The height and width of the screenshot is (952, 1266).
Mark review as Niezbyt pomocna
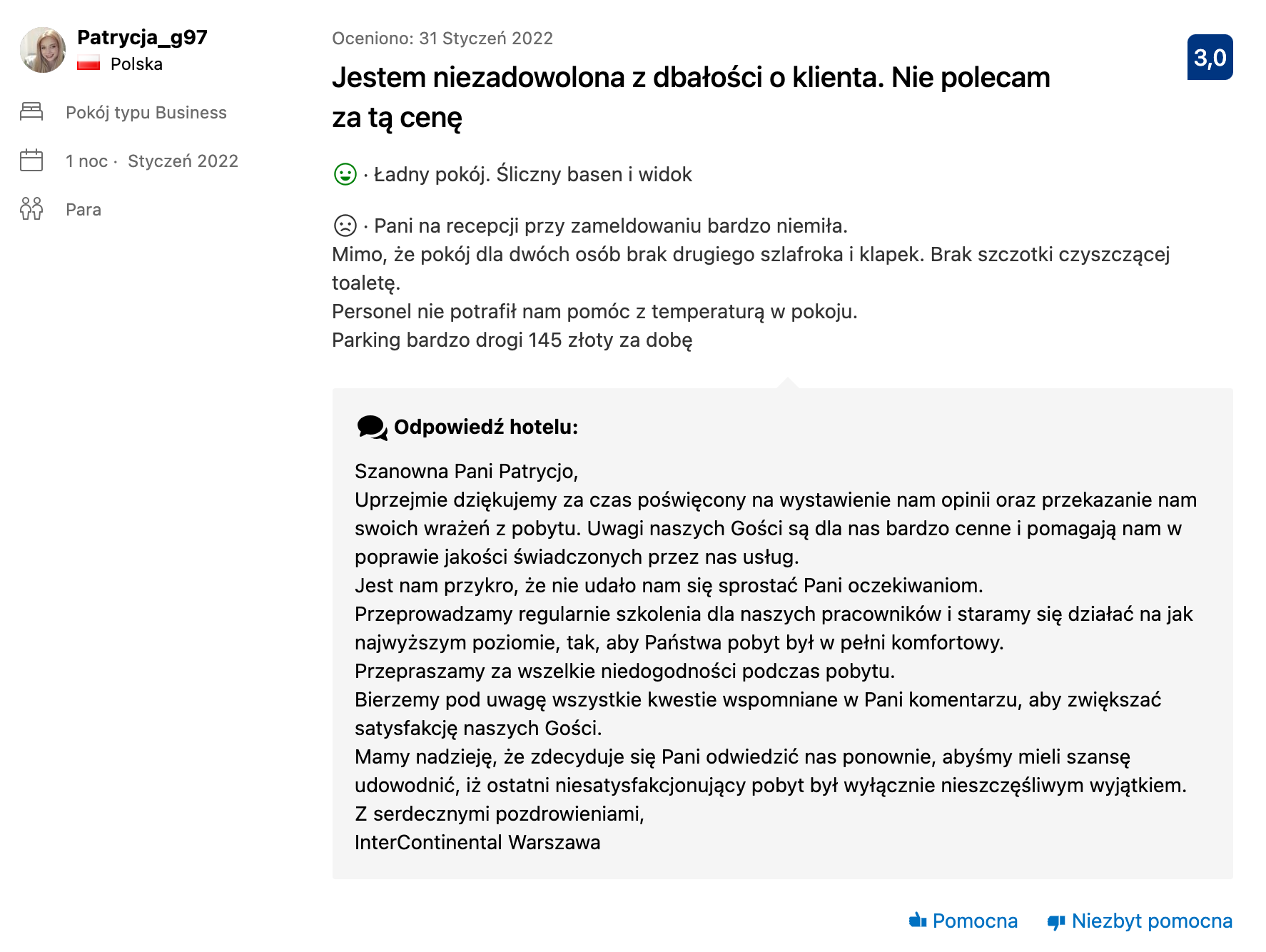click(1152, 921)
